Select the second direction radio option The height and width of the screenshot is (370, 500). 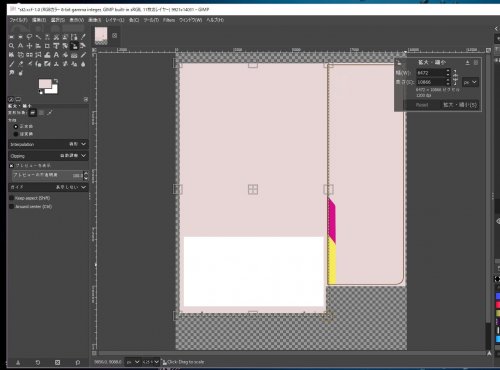click(x=16, y=134)
